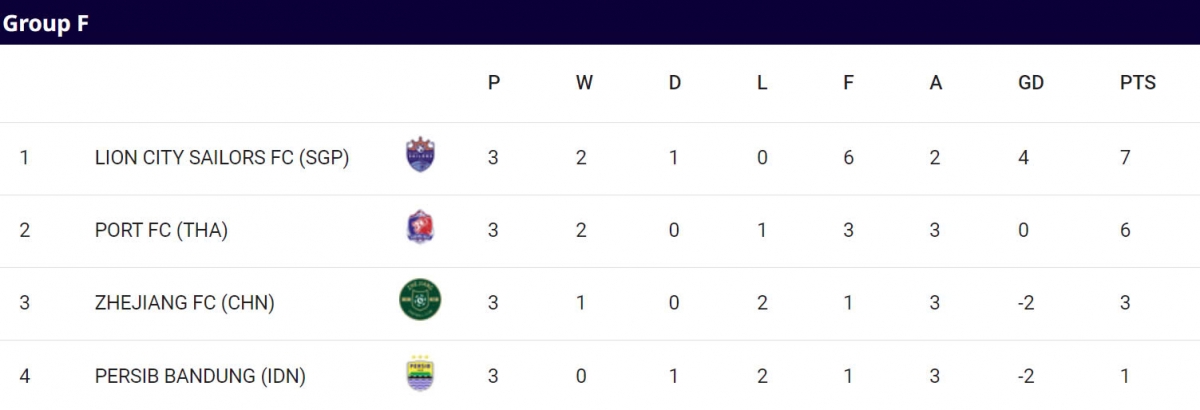Viewport: 1200px width, 410px height.
Task: Open LION CITY SAILORS FC (SGP) team link
Action: [222, 157]
